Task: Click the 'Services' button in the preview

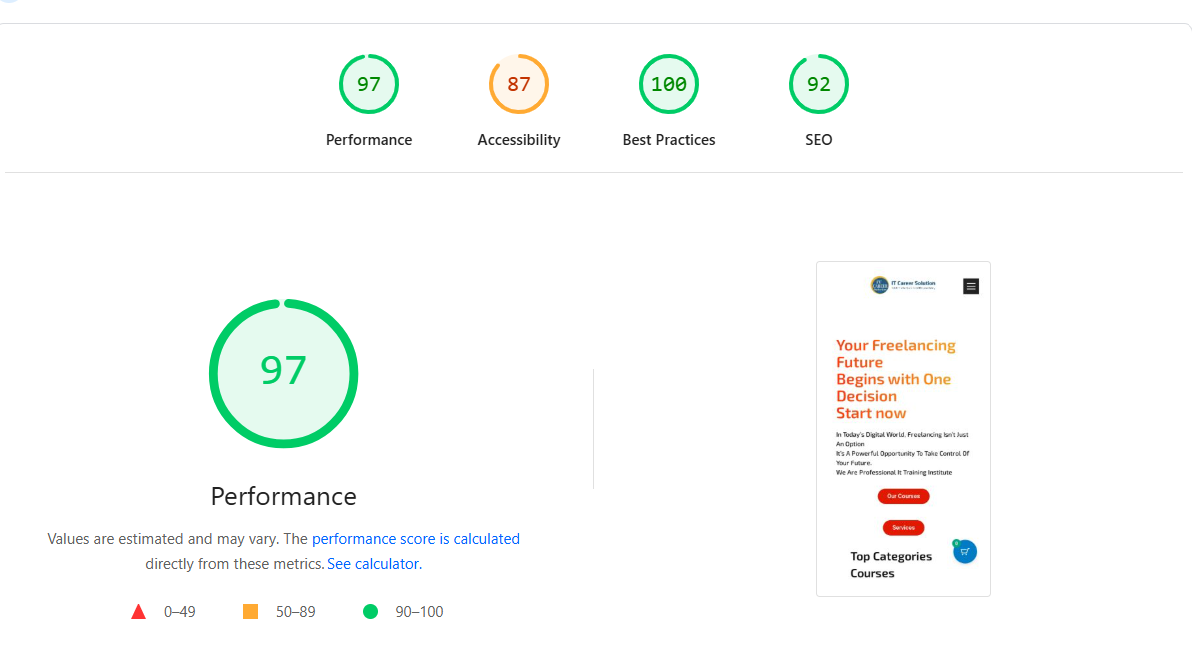Action: [903, 527]
